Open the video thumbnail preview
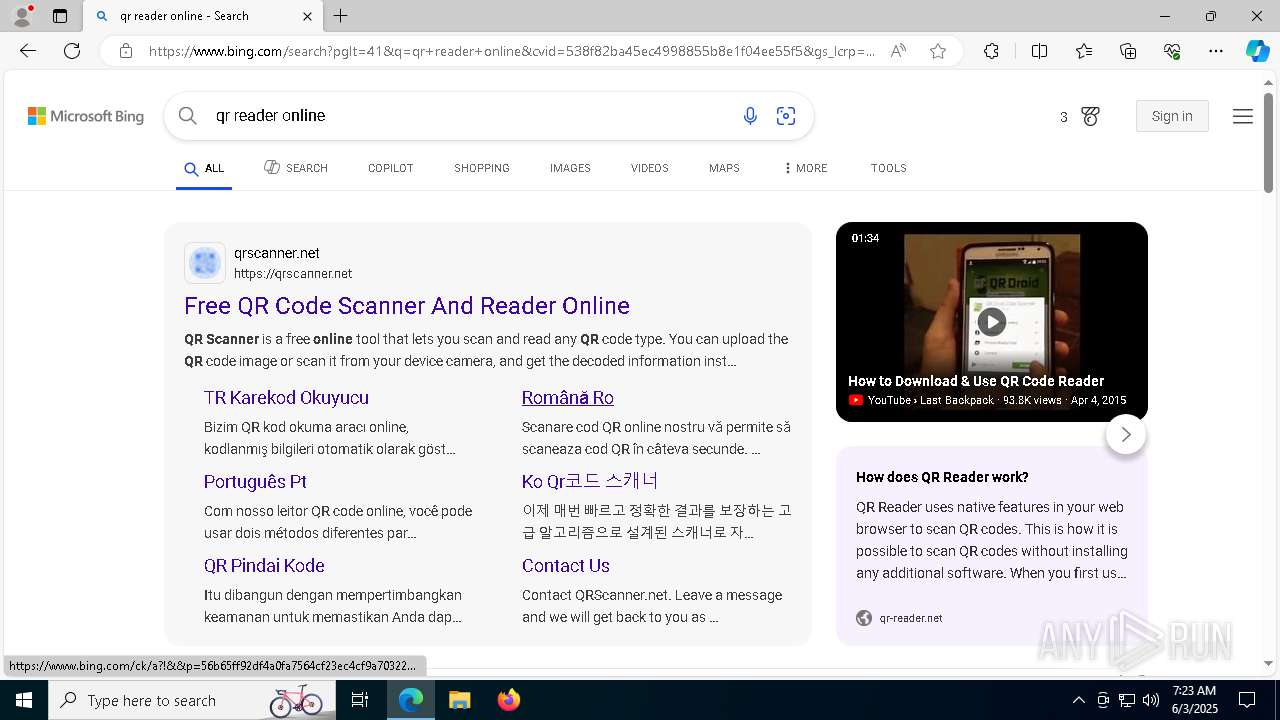The image size is (1280, 720). (x=992, y=322)
